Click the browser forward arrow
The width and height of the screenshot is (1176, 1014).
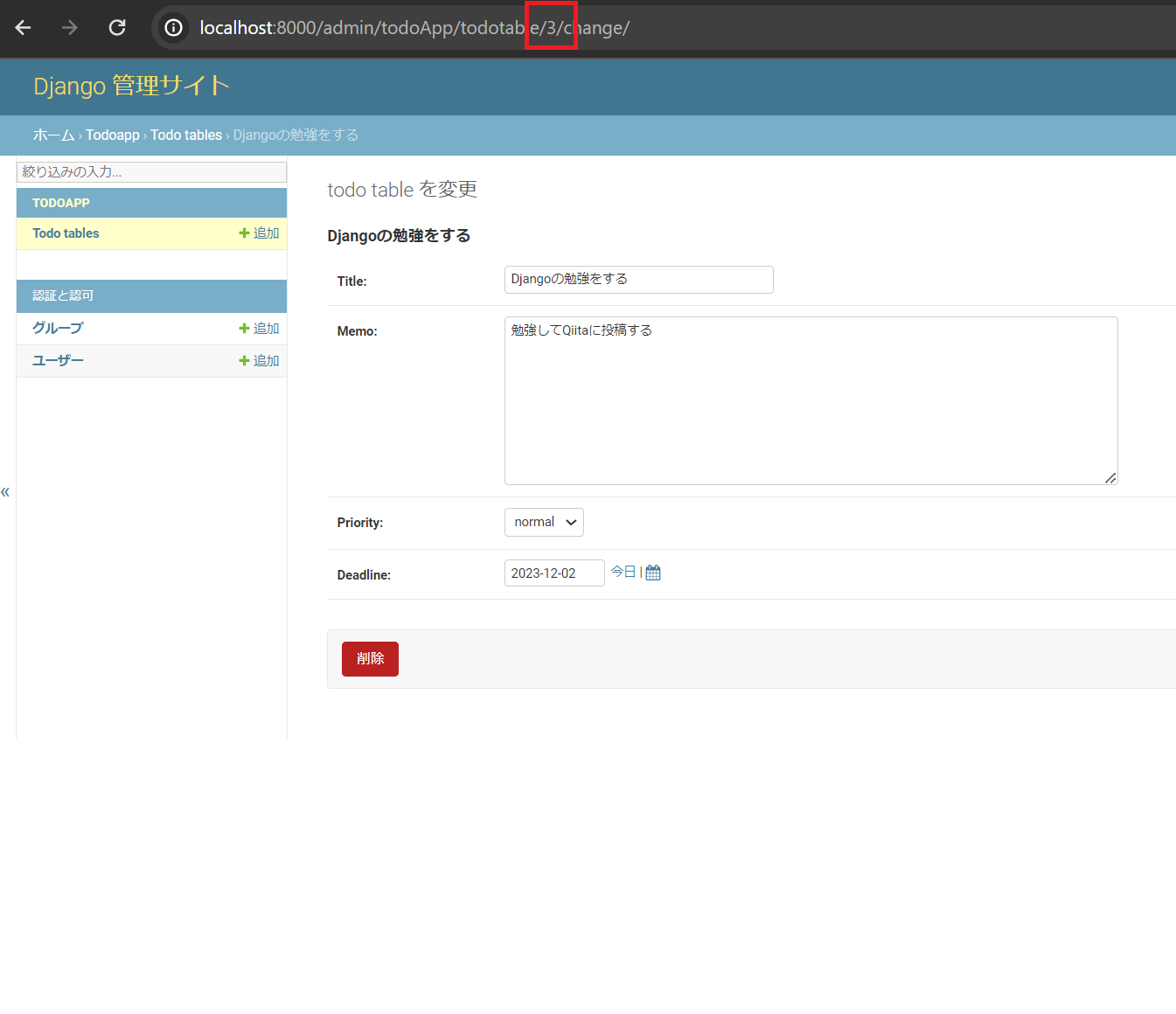tap(69, 27)
